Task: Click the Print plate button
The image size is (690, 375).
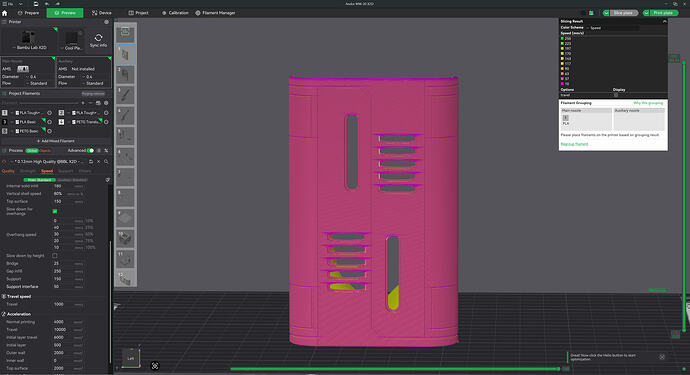Action: [x=663, y=13]
